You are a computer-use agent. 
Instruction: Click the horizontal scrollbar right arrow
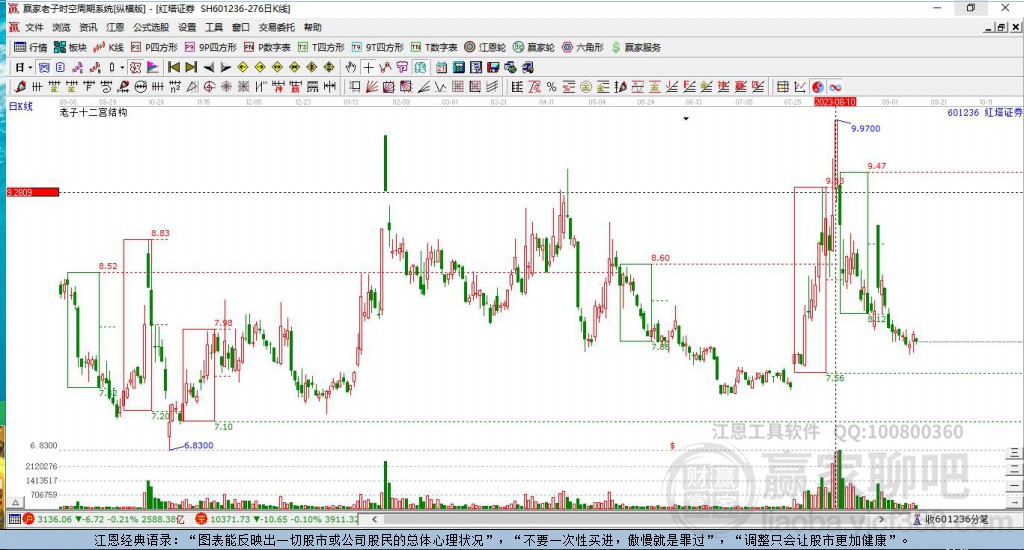[x=881, y=519]
